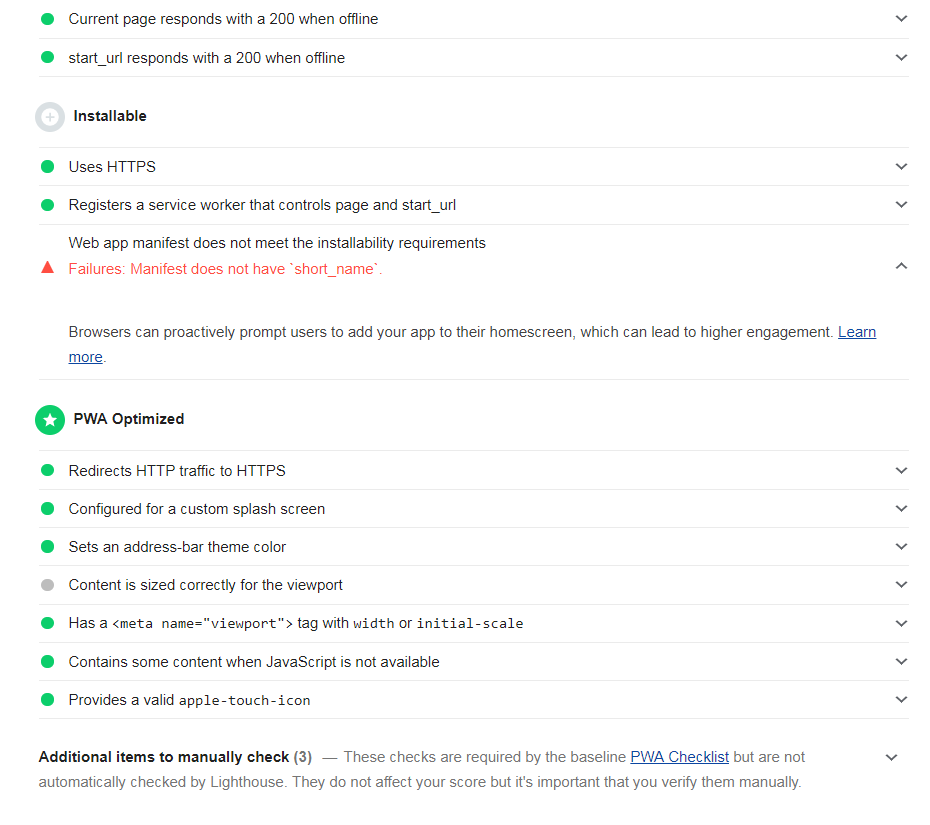The image size is (930, 825).
Task: Click the green pass icon beside Uses HTTPS
Action: point(47,167)
